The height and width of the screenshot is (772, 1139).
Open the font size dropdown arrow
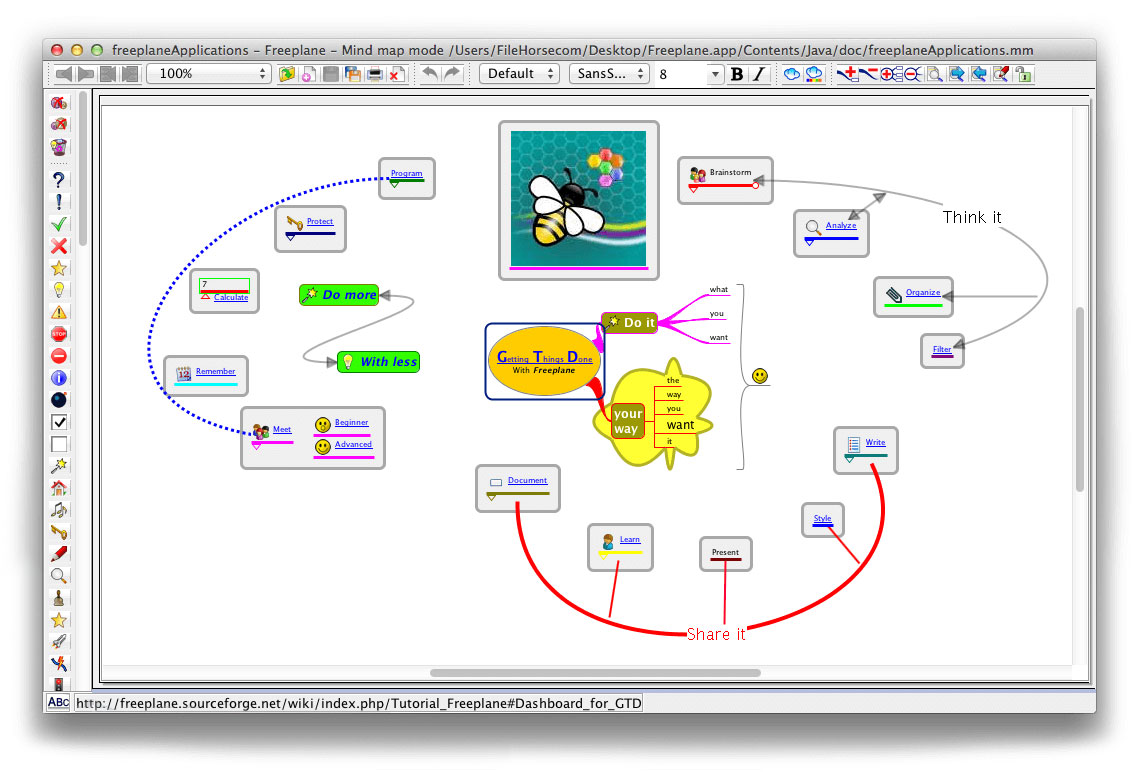pos(716,74)
